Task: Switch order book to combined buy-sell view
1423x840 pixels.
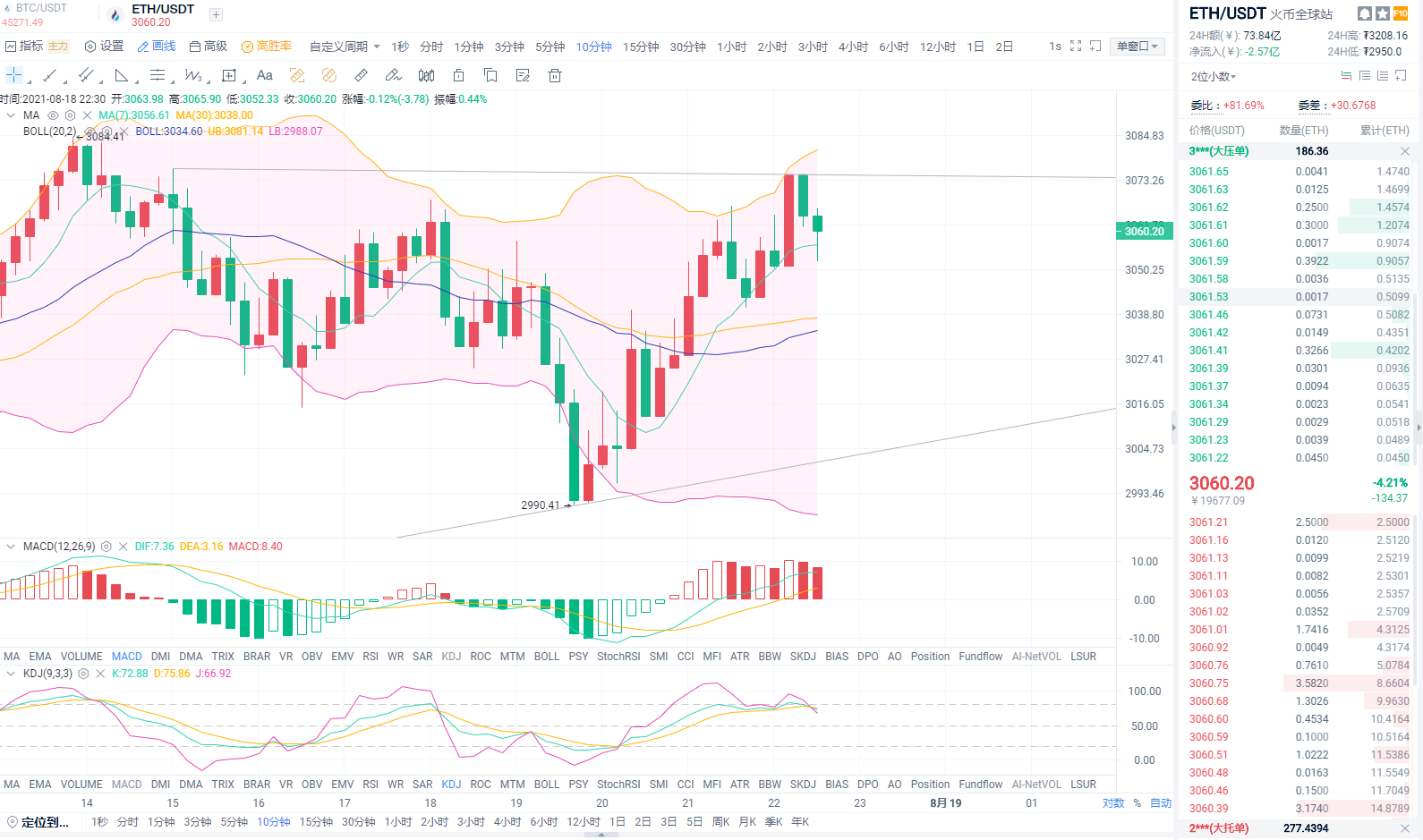Action: (x=1346, y=76)
